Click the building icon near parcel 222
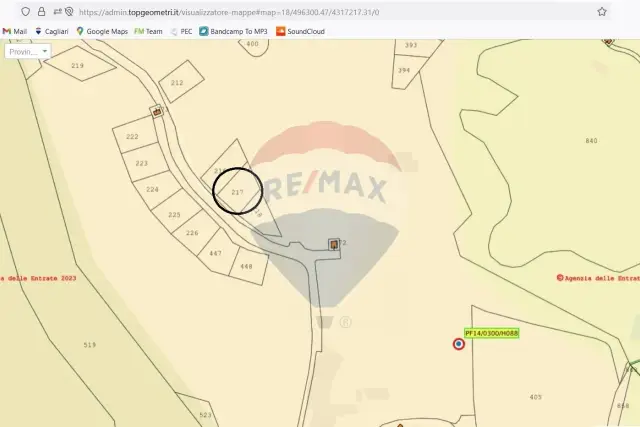 coord(157,111)
